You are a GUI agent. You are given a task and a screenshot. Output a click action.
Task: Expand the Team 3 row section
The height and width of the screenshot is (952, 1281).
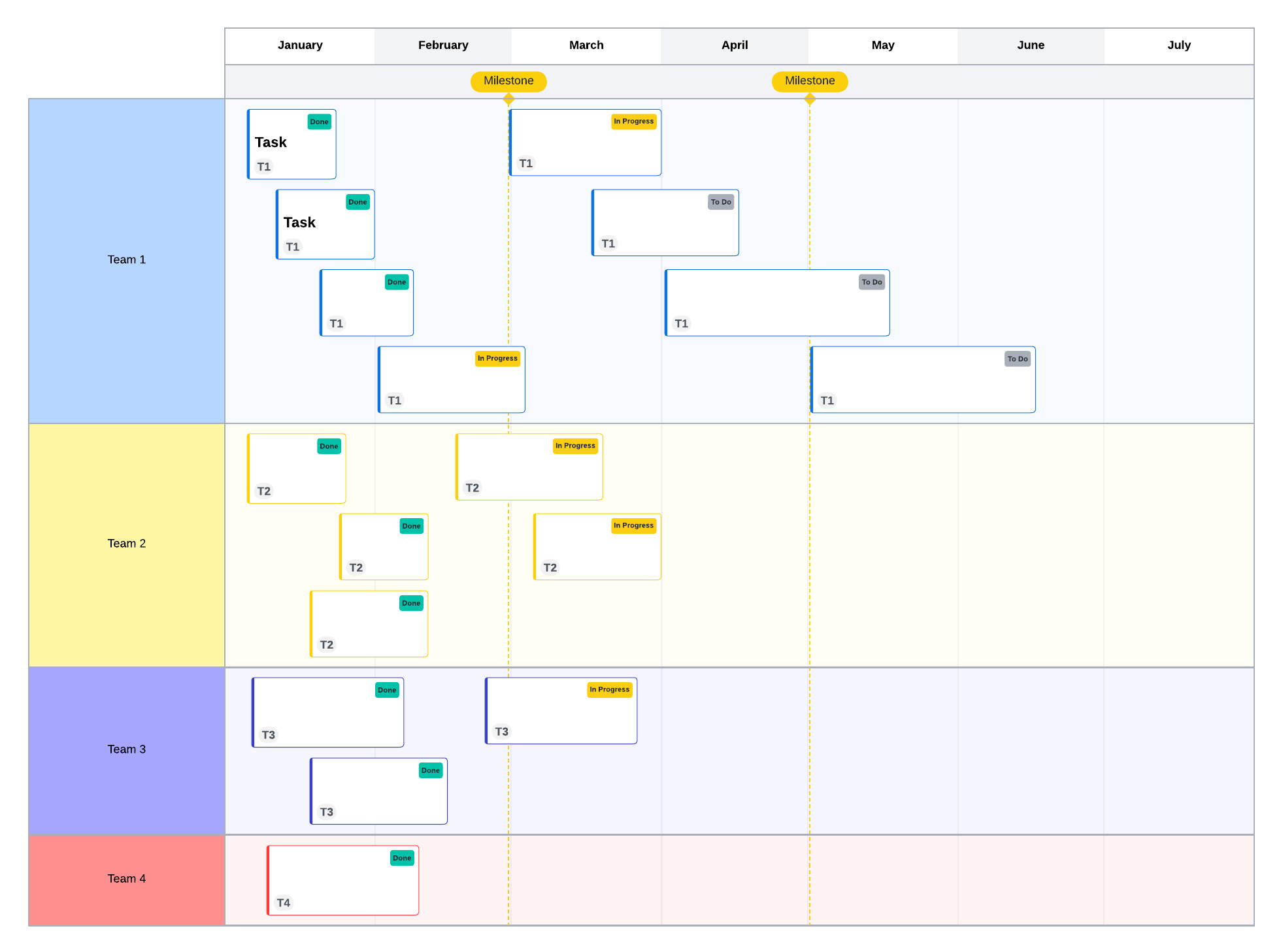pos(127,749)
